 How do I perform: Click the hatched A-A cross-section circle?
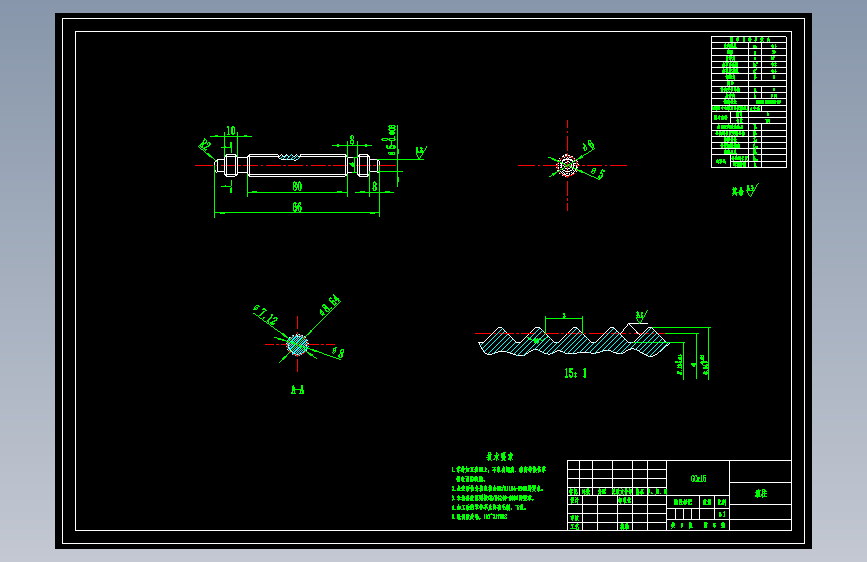[297, 345]
